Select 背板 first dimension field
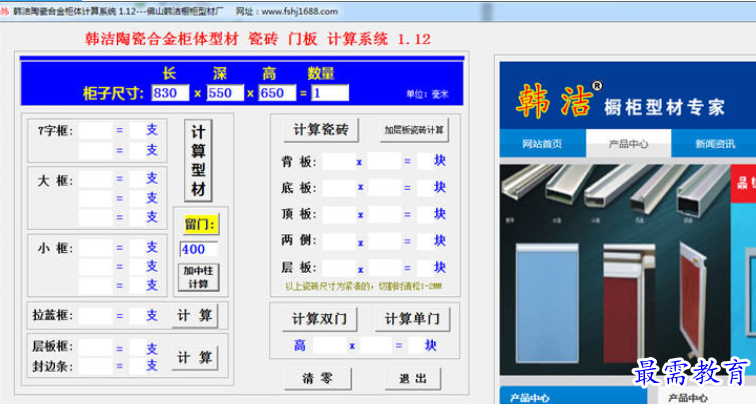 point(339,162)
